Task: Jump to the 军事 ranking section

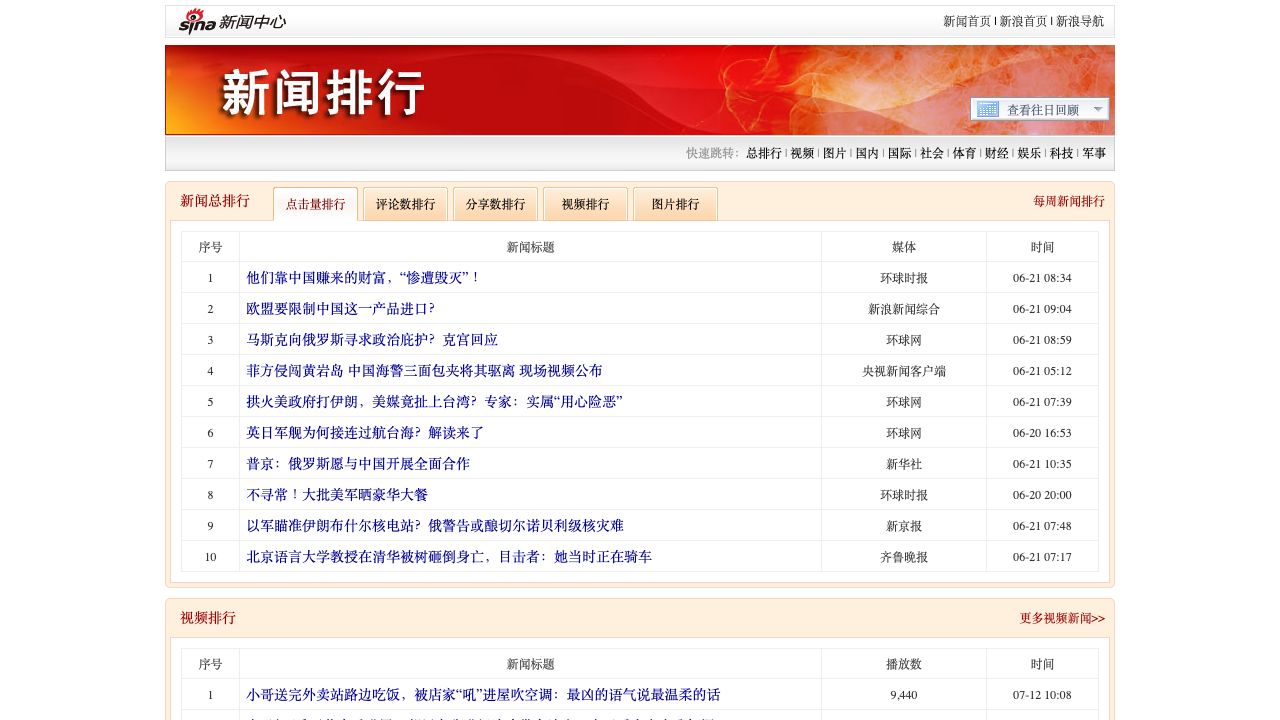Action: 1094,153
